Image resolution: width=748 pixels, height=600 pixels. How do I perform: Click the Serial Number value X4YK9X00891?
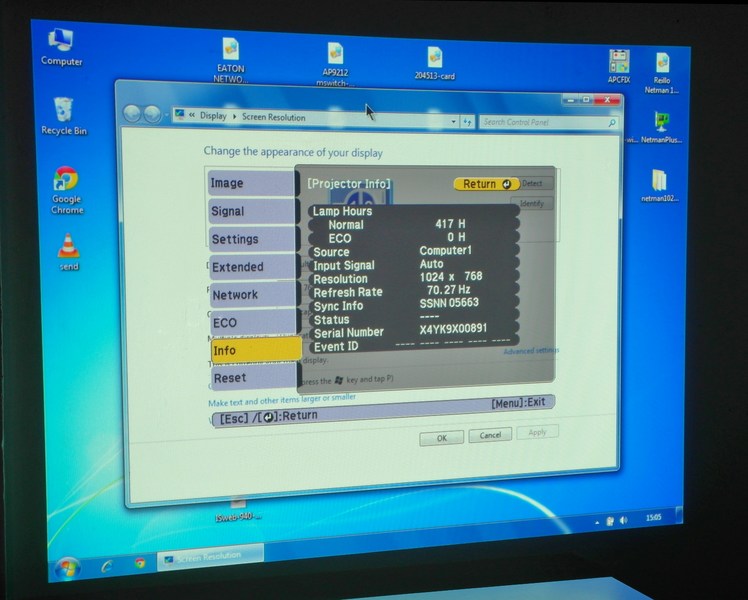pos(453,329)
